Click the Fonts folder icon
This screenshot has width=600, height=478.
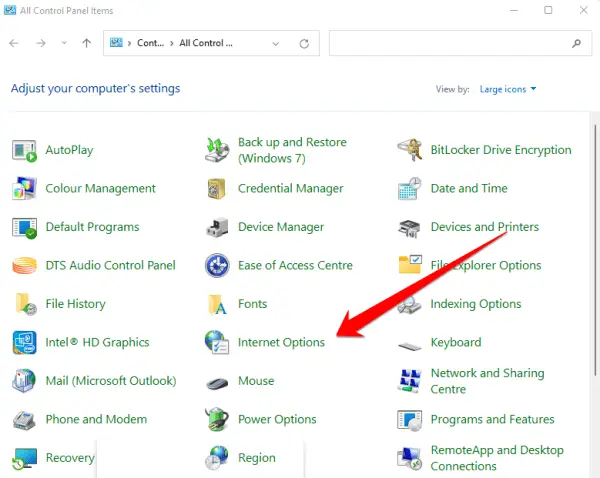(x=217, y=304)
